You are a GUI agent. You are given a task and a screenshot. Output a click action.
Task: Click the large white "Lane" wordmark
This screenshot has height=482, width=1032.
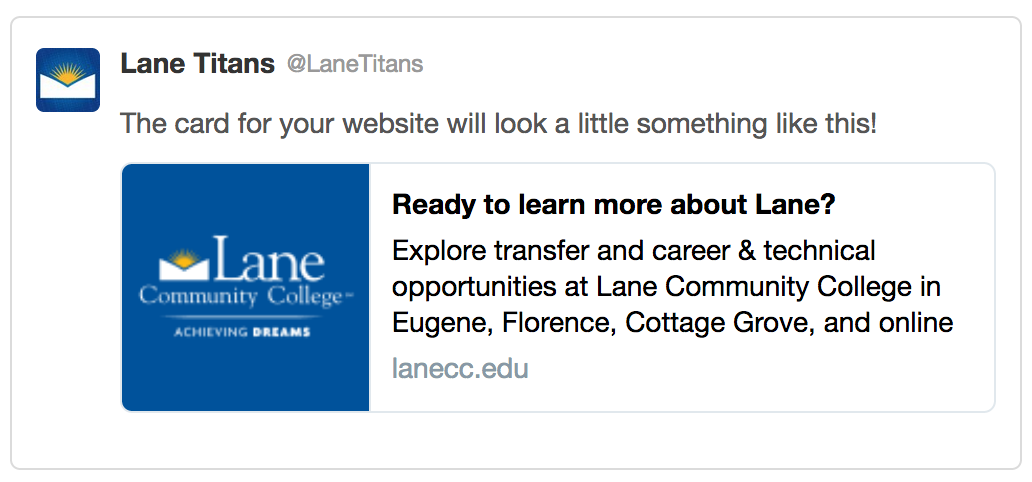(x=269, y=259)
